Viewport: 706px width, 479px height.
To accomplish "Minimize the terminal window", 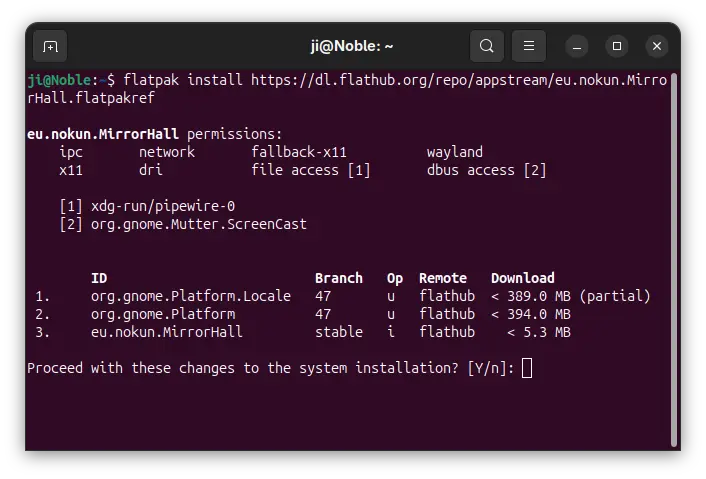I will point(577,46).
